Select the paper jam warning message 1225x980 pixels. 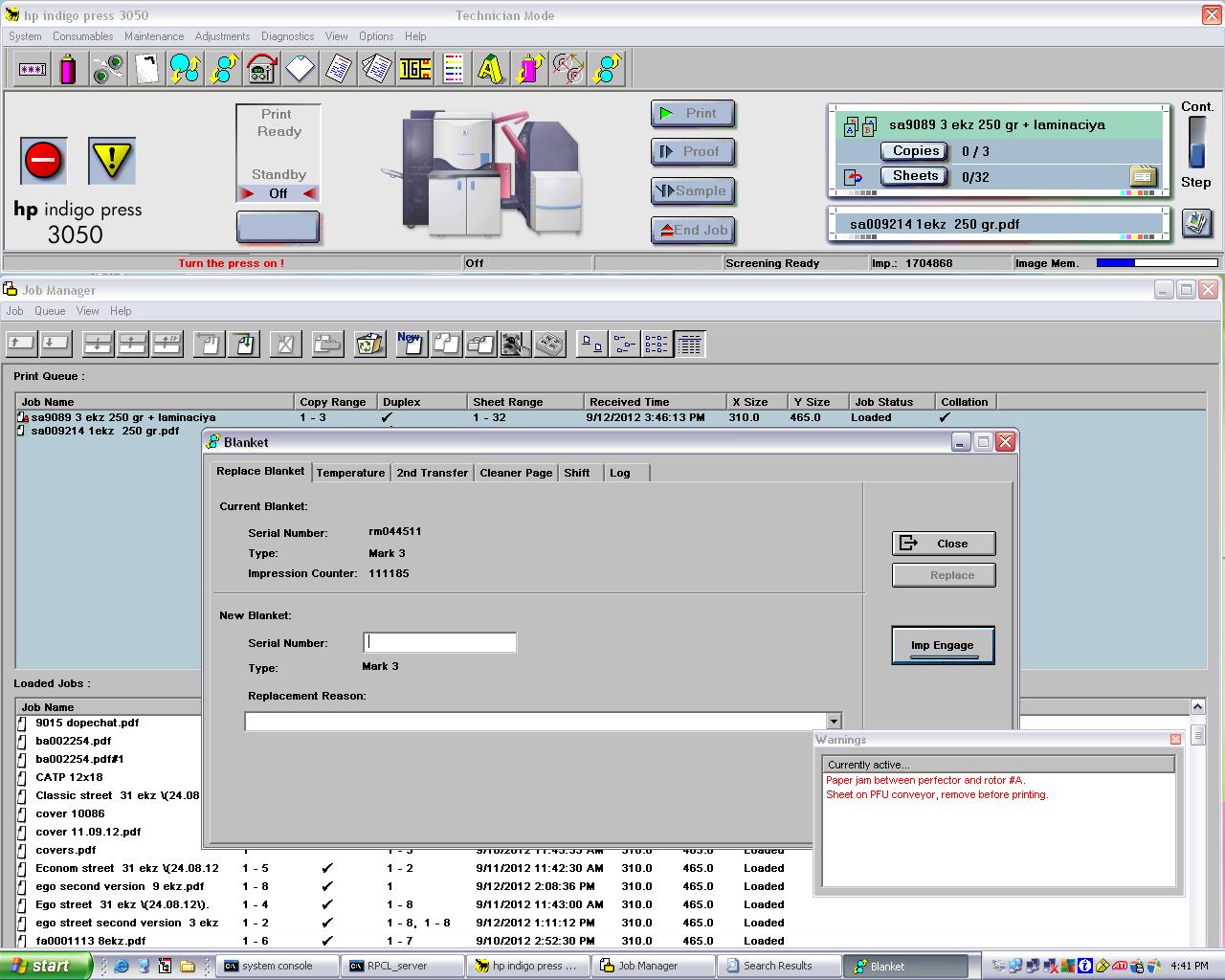click(925, 780)
